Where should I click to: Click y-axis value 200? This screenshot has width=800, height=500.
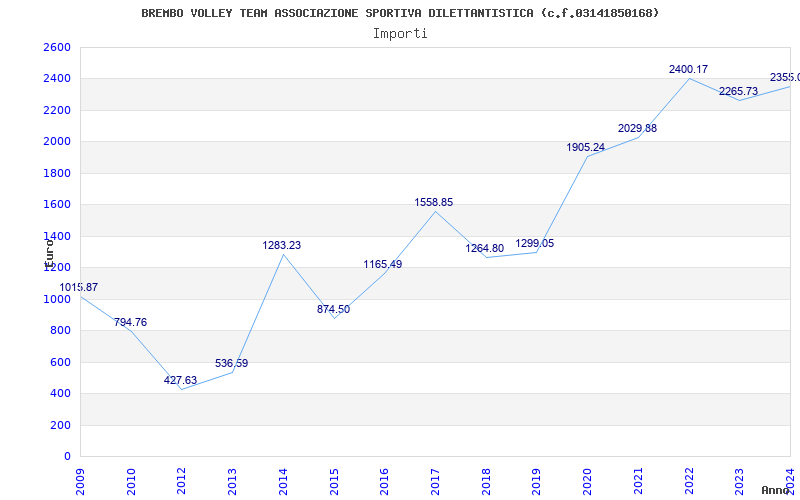[60, 425]
